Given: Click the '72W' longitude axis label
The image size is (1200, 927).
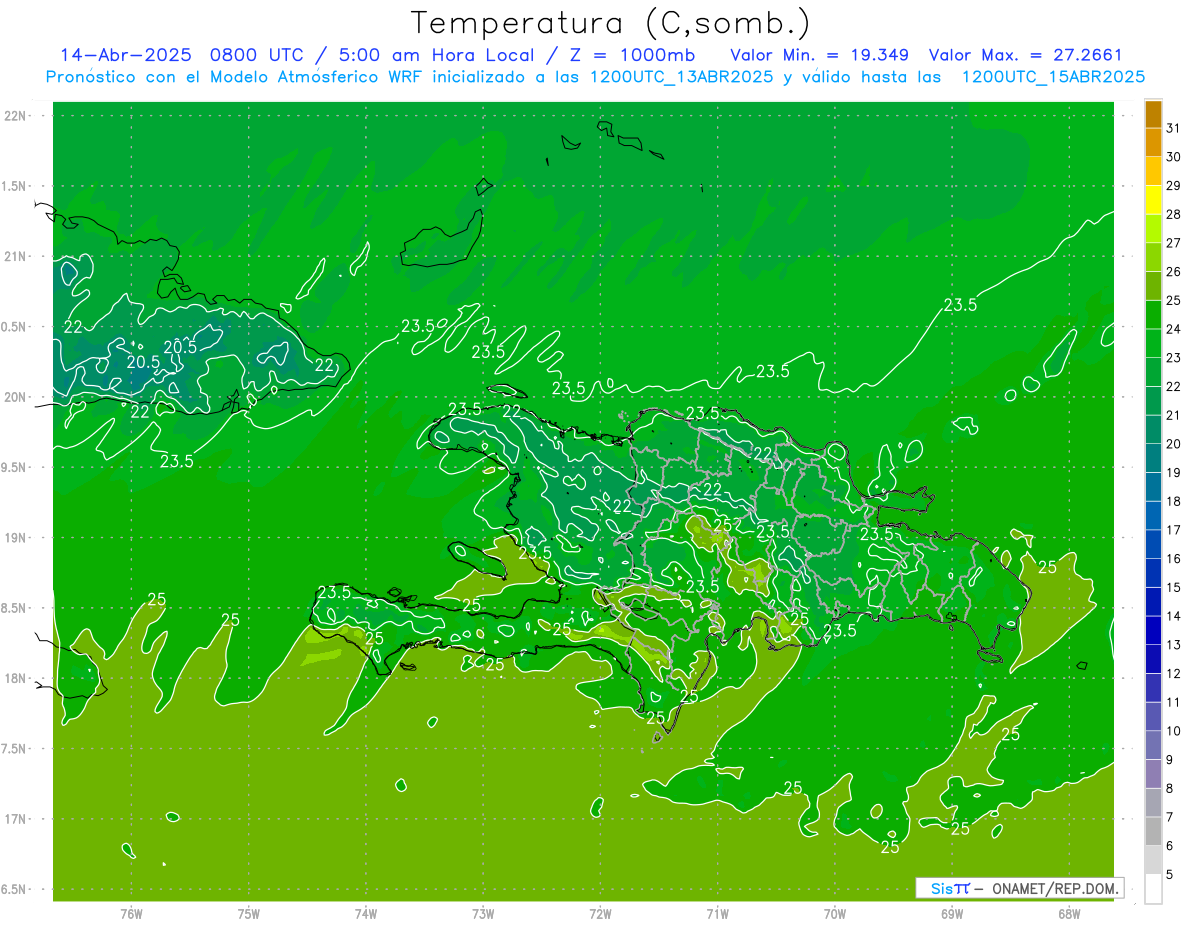Looking at the screenshot, I should 600,913.
